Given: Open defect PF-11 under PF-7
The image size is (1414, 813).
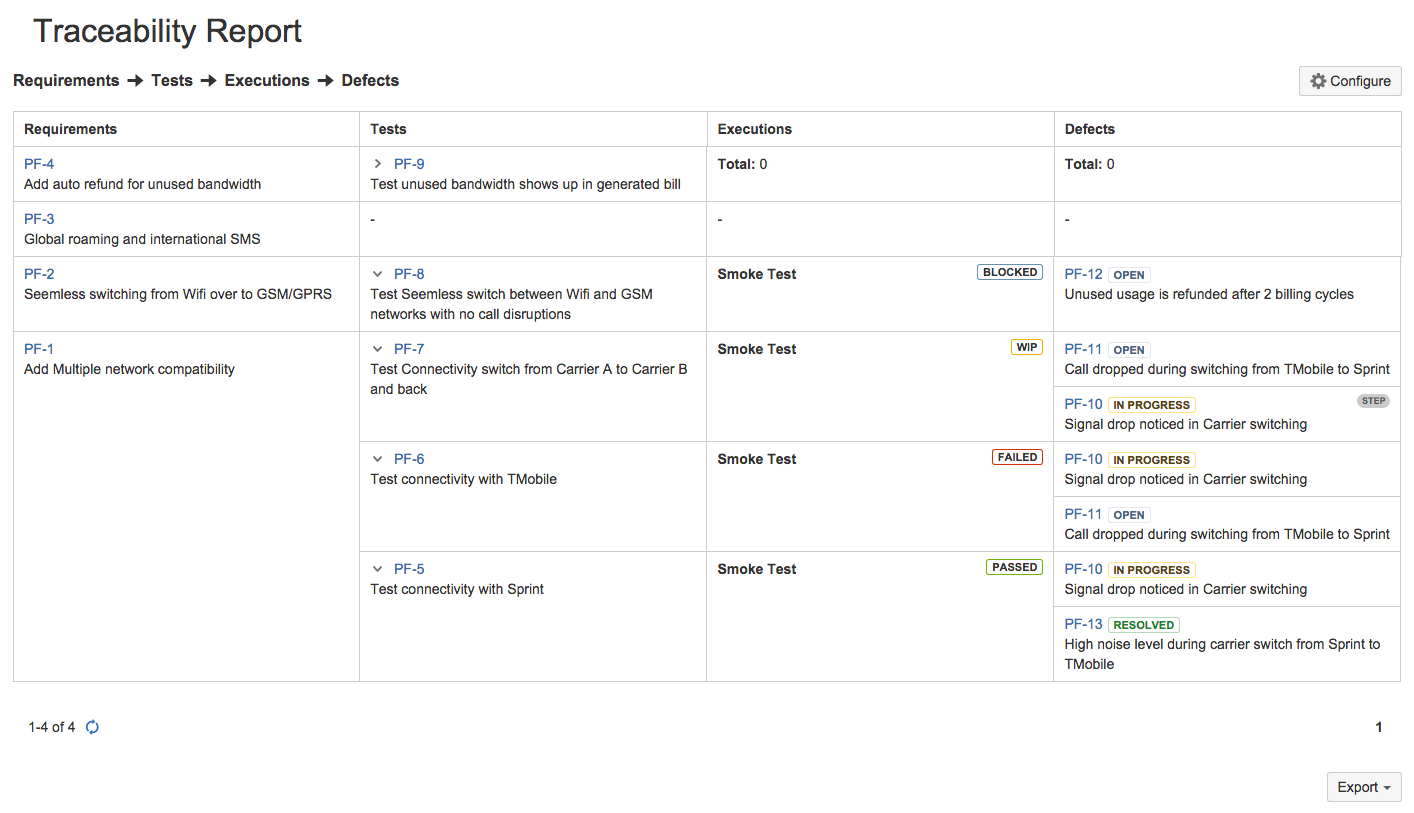Looking at the screenshot, I should click(1083, 349).
